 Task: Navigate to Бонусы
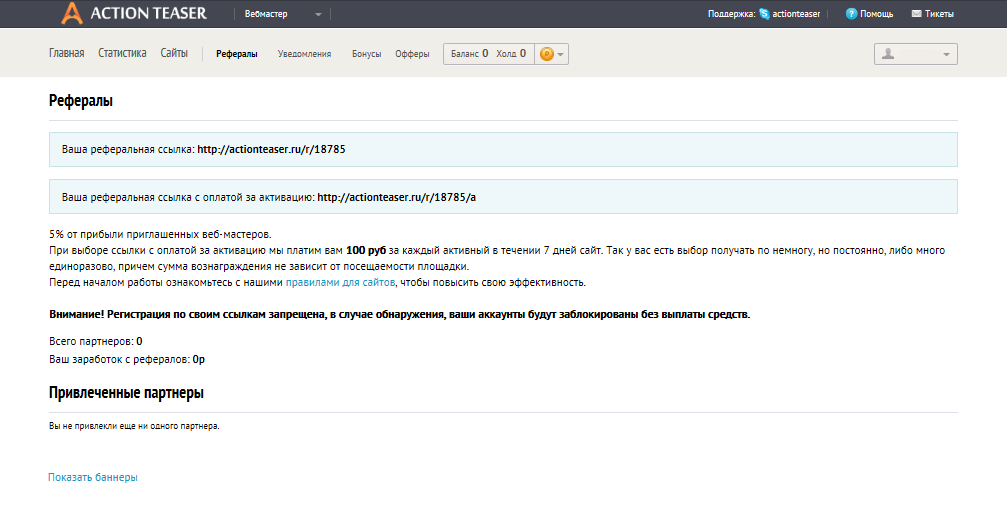366,54
